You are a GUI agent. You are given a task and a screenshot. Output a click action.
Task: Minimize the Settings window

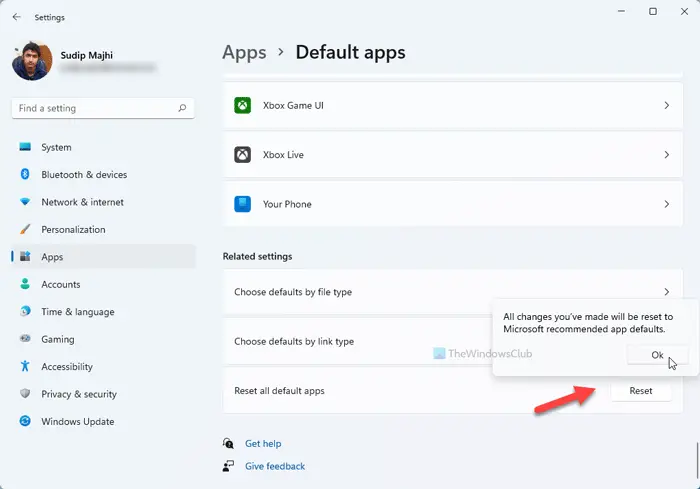pos(621,11)
